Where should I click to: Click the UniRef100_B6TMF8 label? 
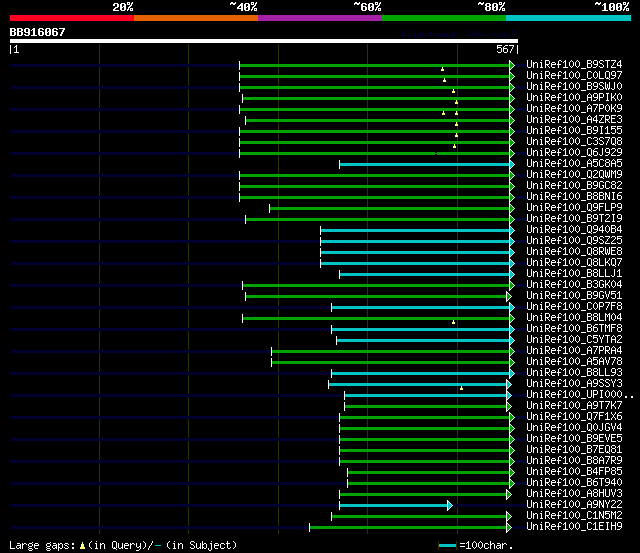click(x=574, y=329)
